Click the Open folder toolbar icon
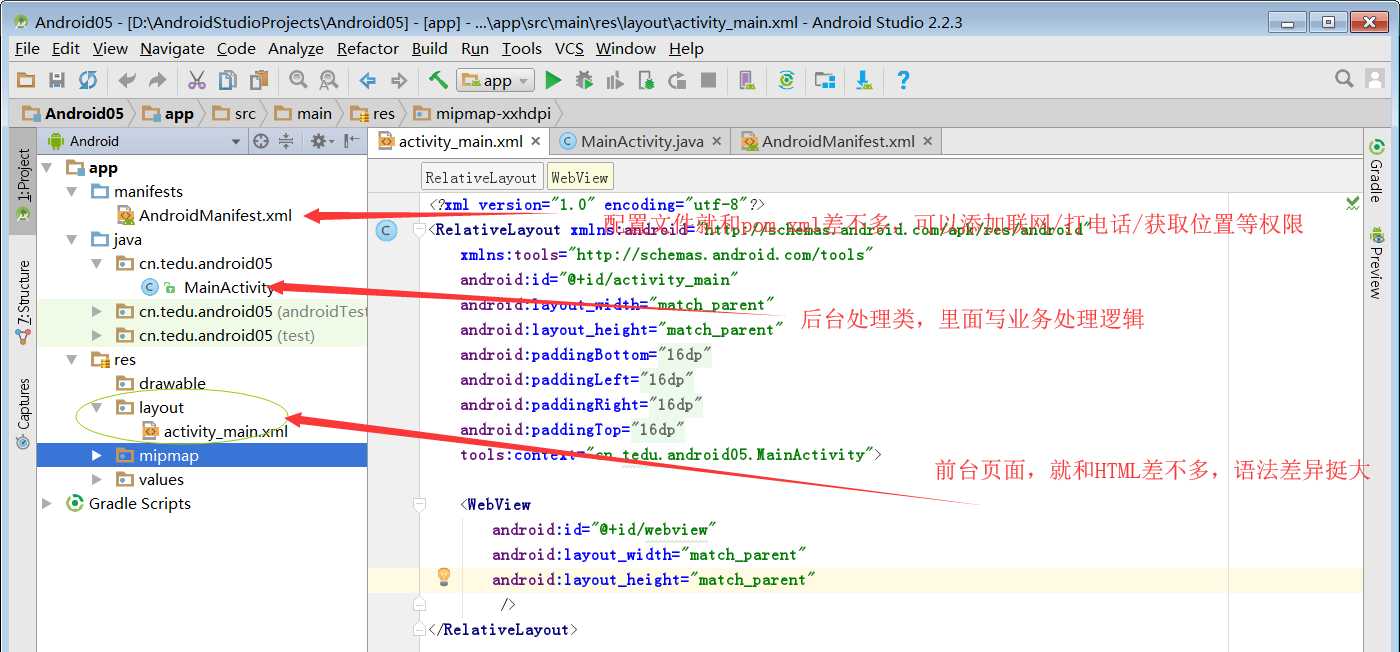Image resolution: width=1400 pixels, height=652 pixels. pyautogui.click(x=27, y=80)
